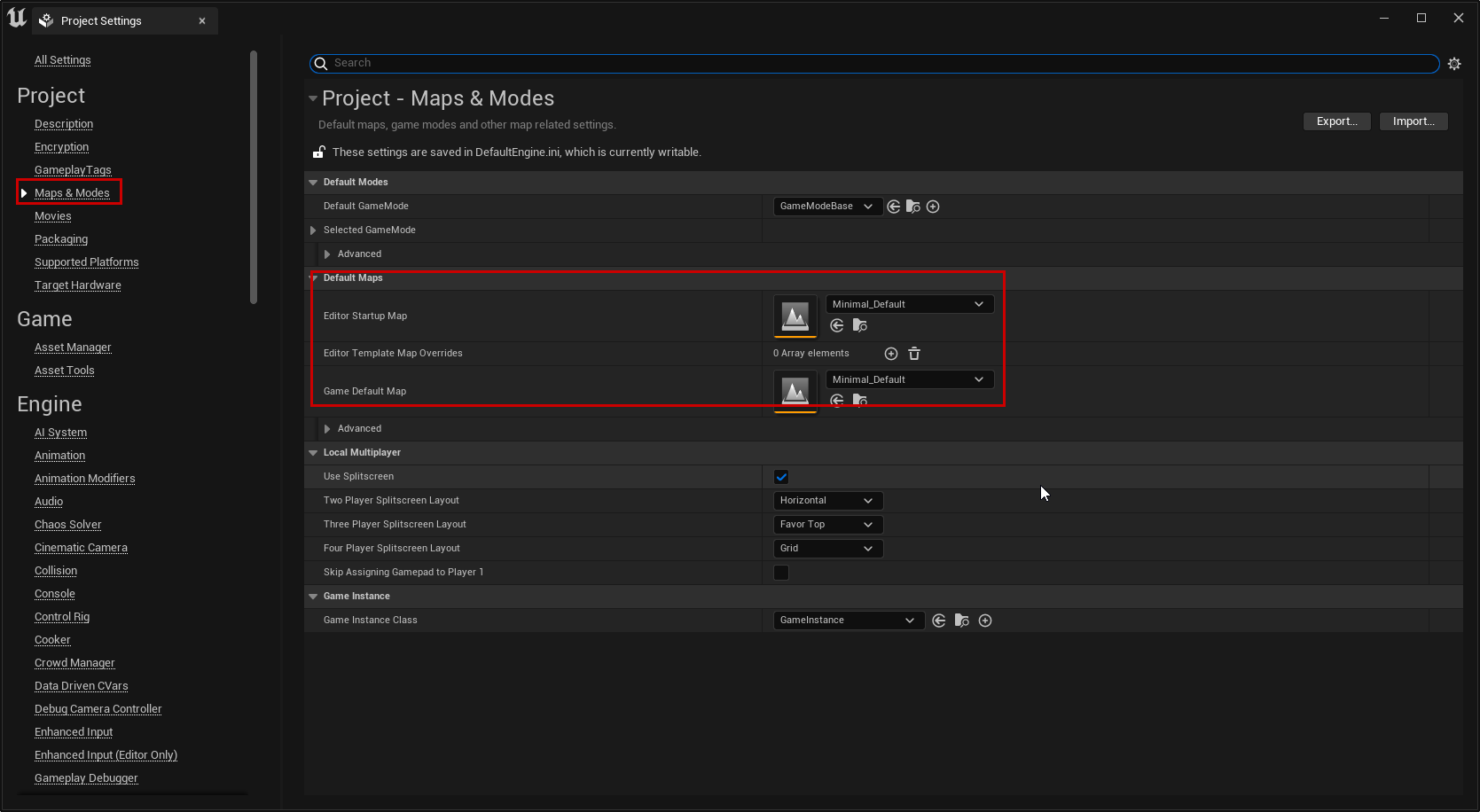Screen dimensions: 1480x812
Task: Toggle the Maps & Modes section arrow
Action: click(x=26, y=192)
